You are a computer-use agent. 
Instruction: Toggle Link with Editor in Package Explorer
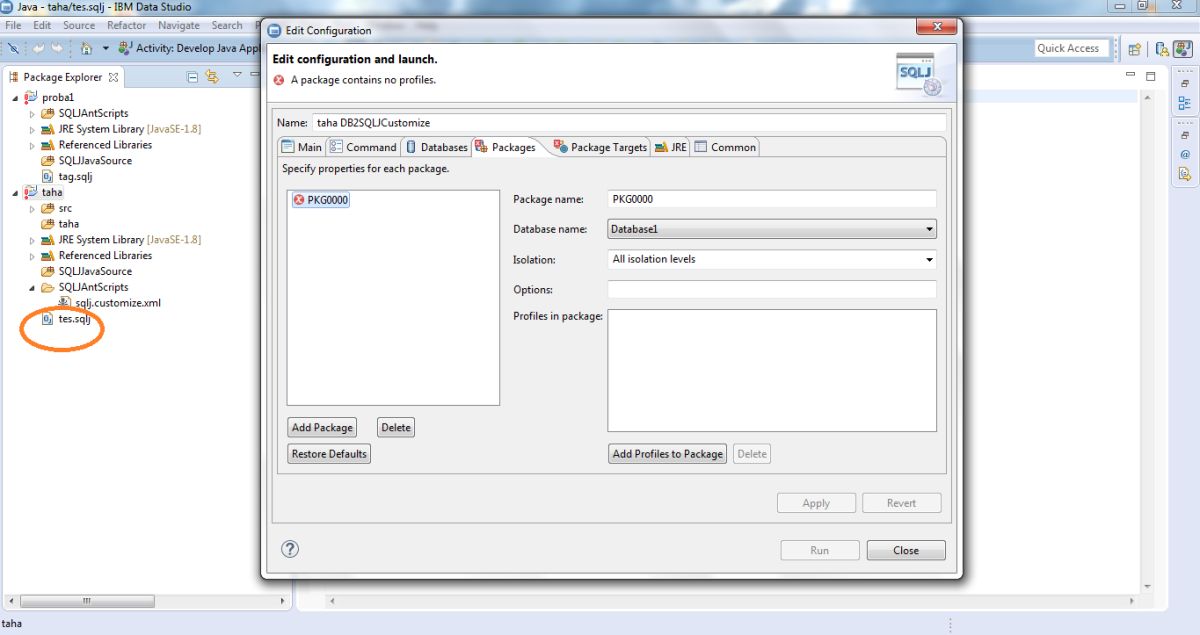coord(212,76)
